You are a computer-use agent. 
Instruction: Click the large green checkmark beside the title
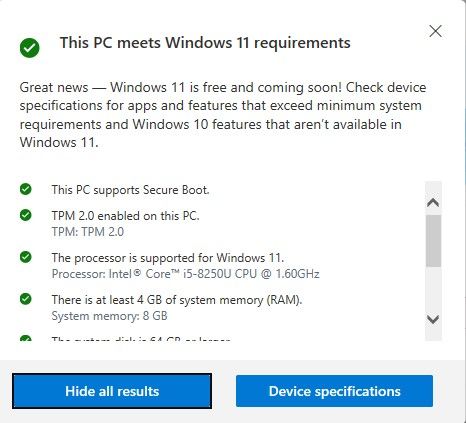click(29, 48)
